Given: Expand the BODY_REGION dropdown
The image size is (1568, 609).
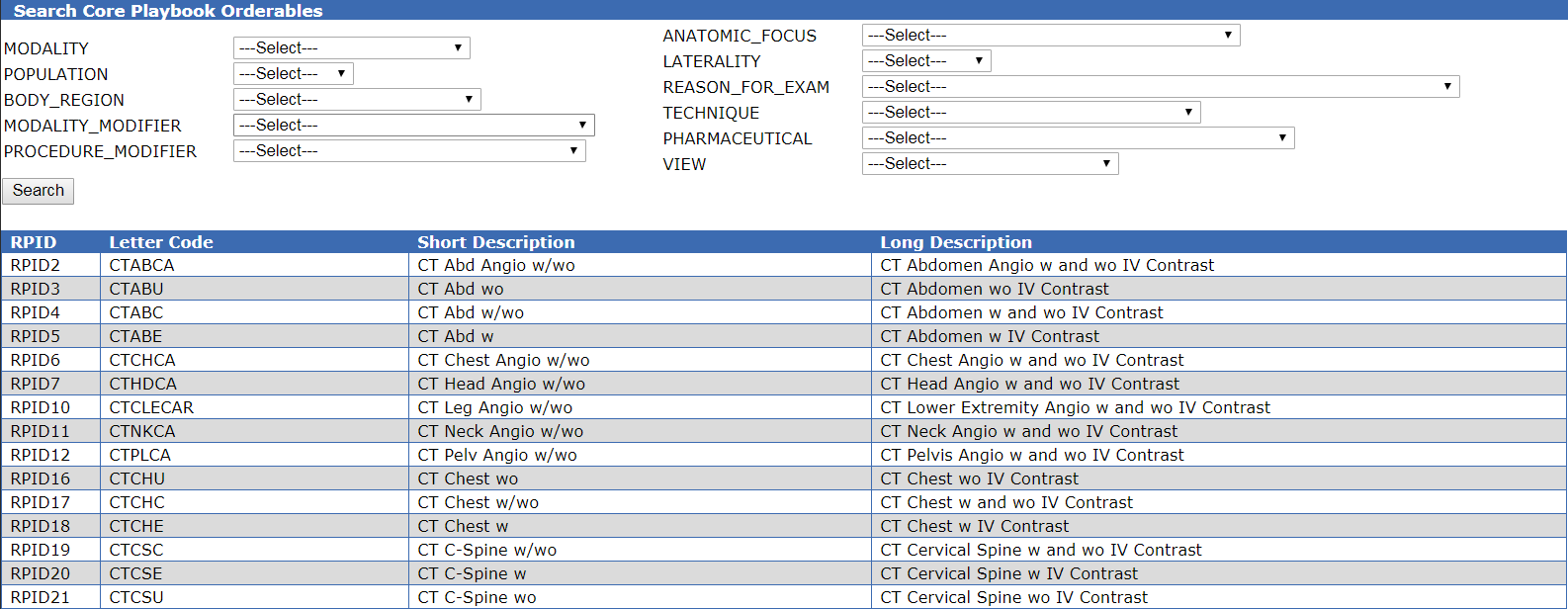Looking at the screenshot, I should pyautogui.click(x=357, y=99).
